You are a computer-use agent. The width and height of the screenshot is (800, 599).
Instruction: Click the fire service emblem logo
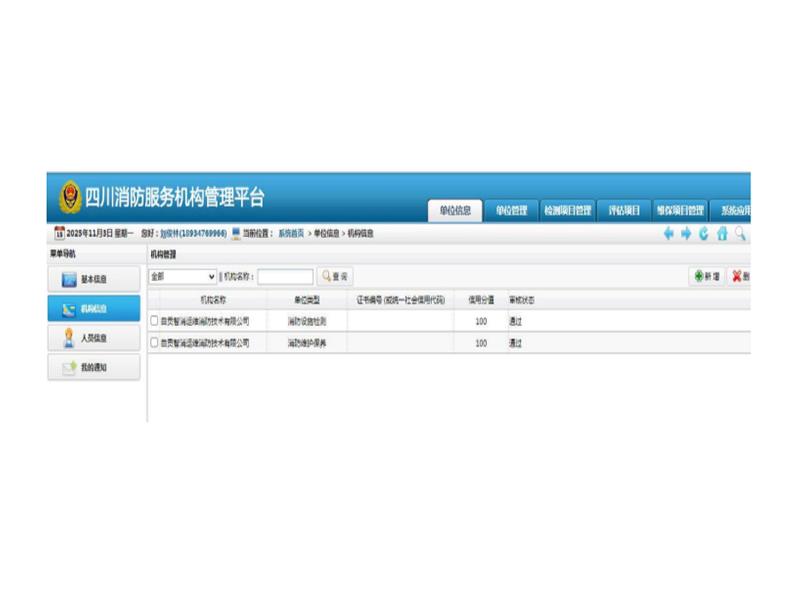tap(70, 196)
